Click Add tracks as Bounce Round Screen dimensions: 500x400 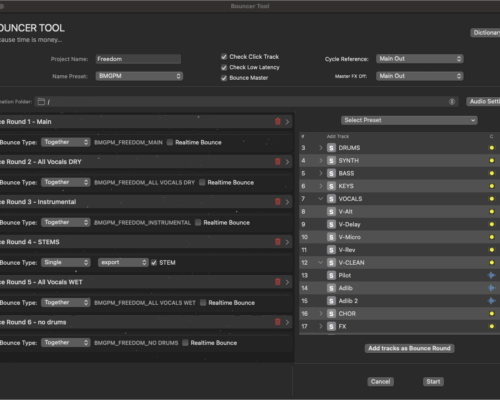(x=409, y=348)
